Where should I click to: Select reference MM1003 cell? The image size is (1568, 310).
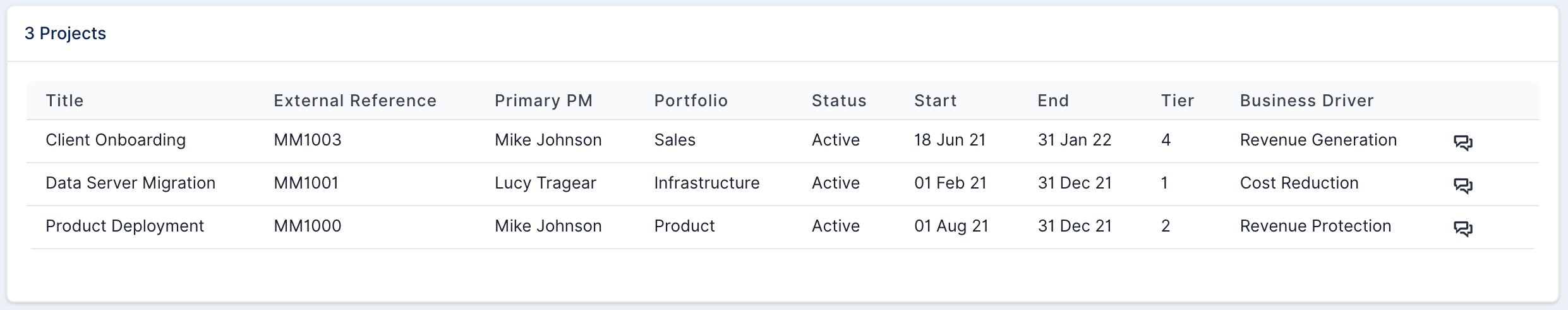pyautogui.click(x=308, y=140)
